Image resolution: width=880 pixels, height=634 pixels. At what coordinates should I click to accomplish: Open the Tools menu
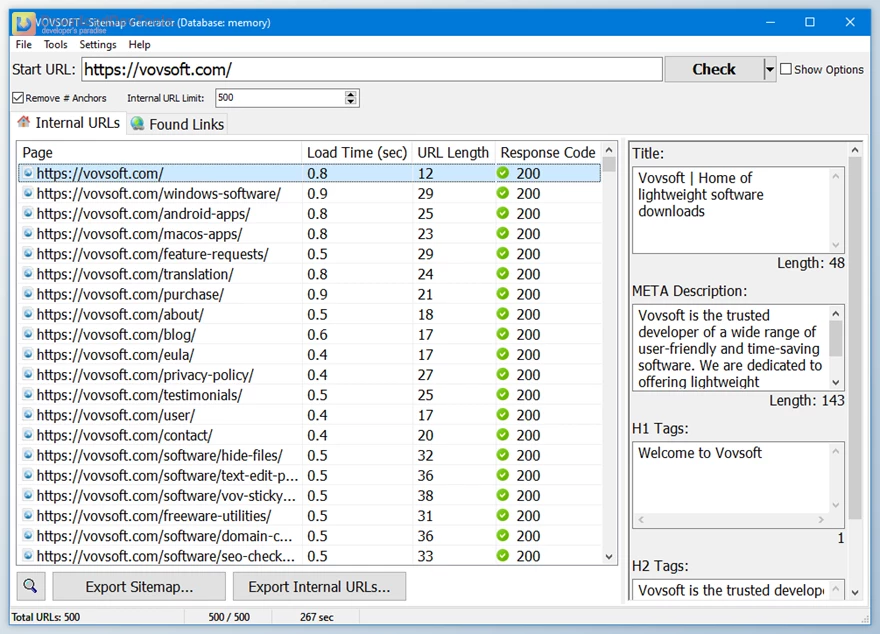coord(56,44)
